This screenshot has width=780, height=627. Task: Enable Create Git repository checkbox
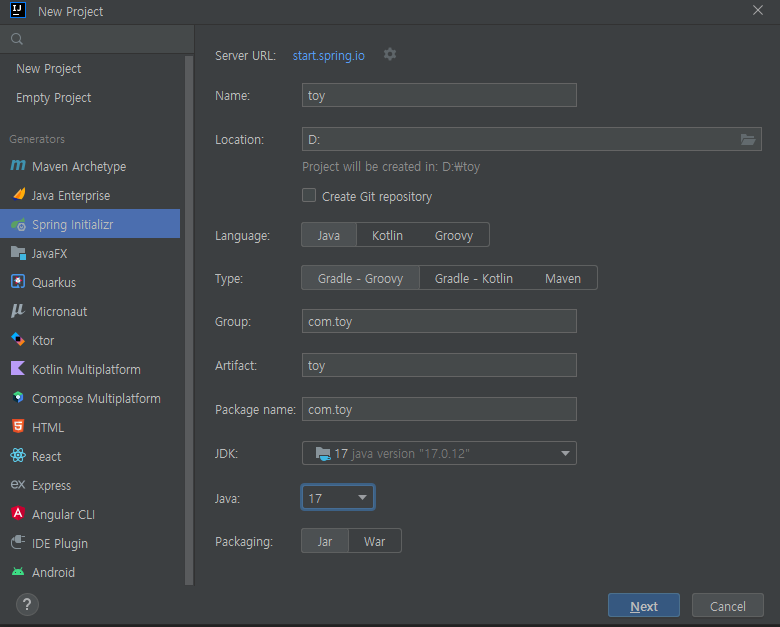[309, 195]
